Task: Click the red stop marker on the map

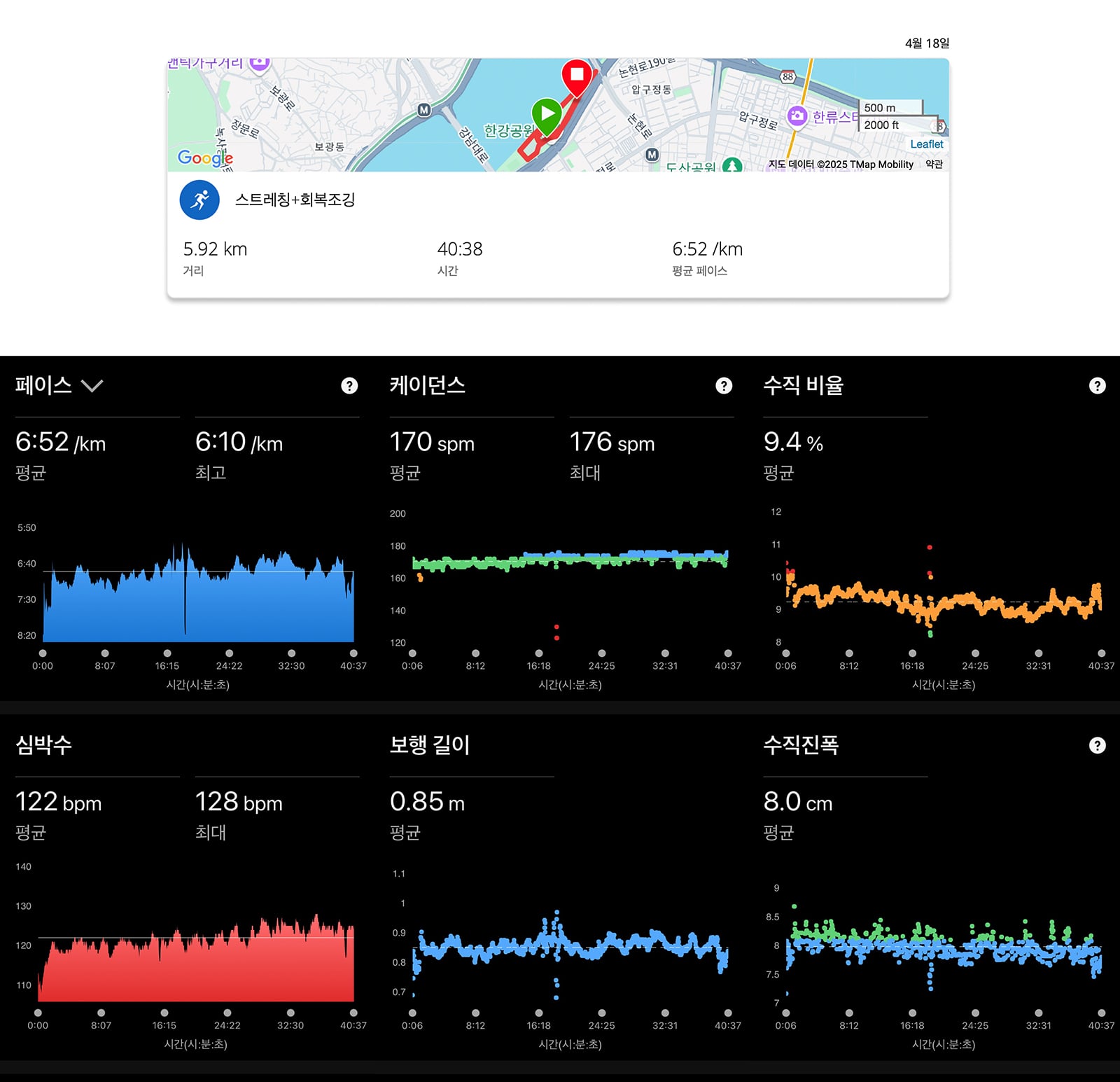Action: [x=577, y=77]
